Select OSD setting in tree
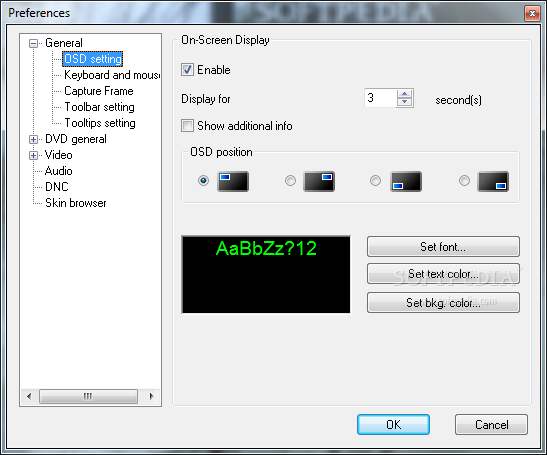Image resolution: width=547 pixels, height=455 pixels. pos(93,59)
